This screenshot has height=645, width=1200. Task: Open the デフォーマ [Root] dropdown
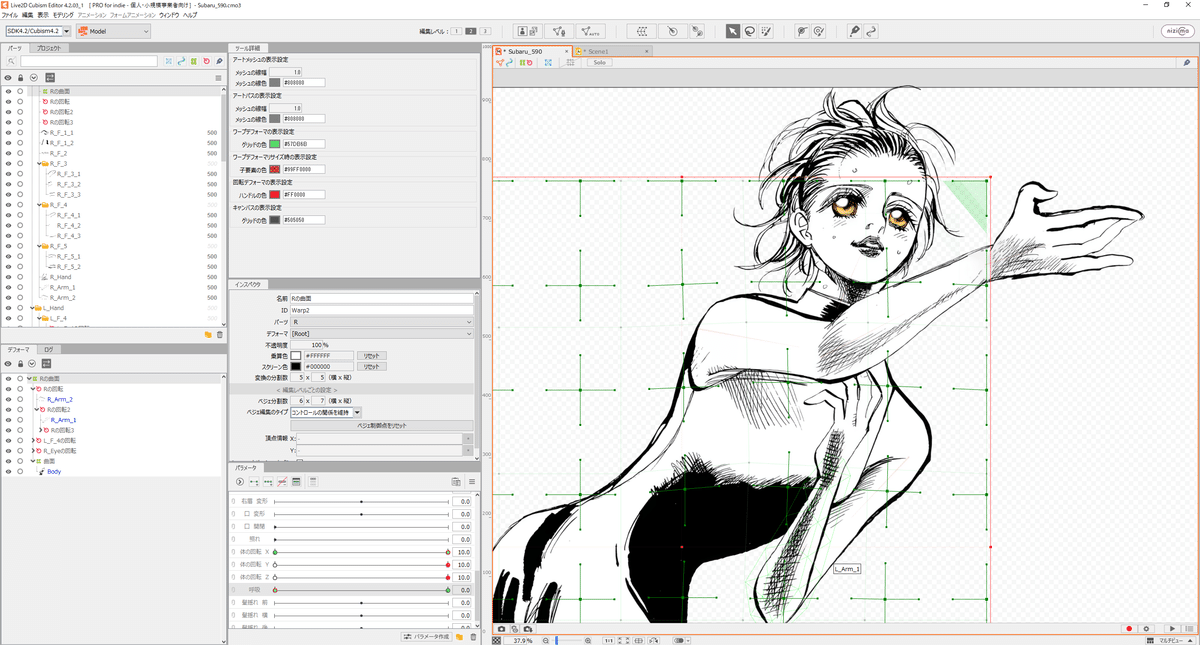pos(383,333)
